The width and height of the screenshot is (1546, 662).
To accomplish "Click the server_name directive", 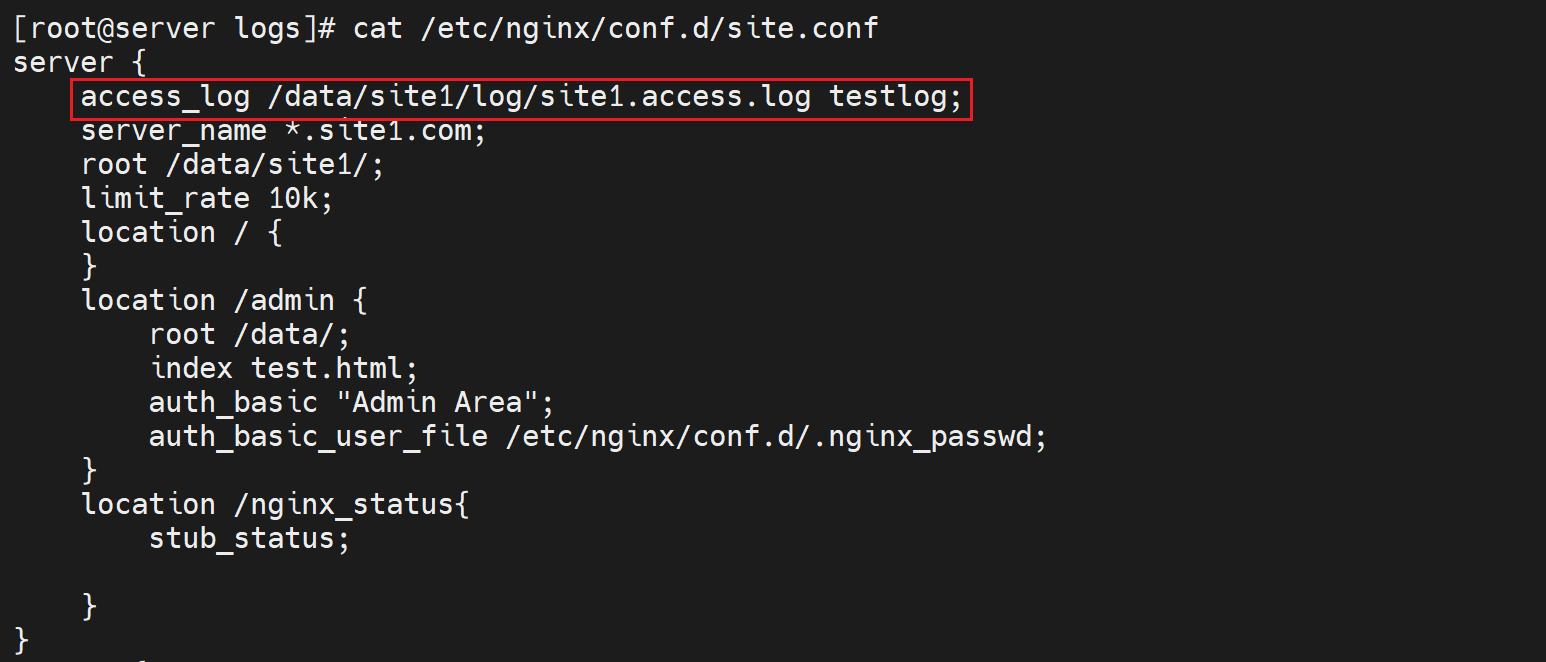I will click(x=174, y=131).
